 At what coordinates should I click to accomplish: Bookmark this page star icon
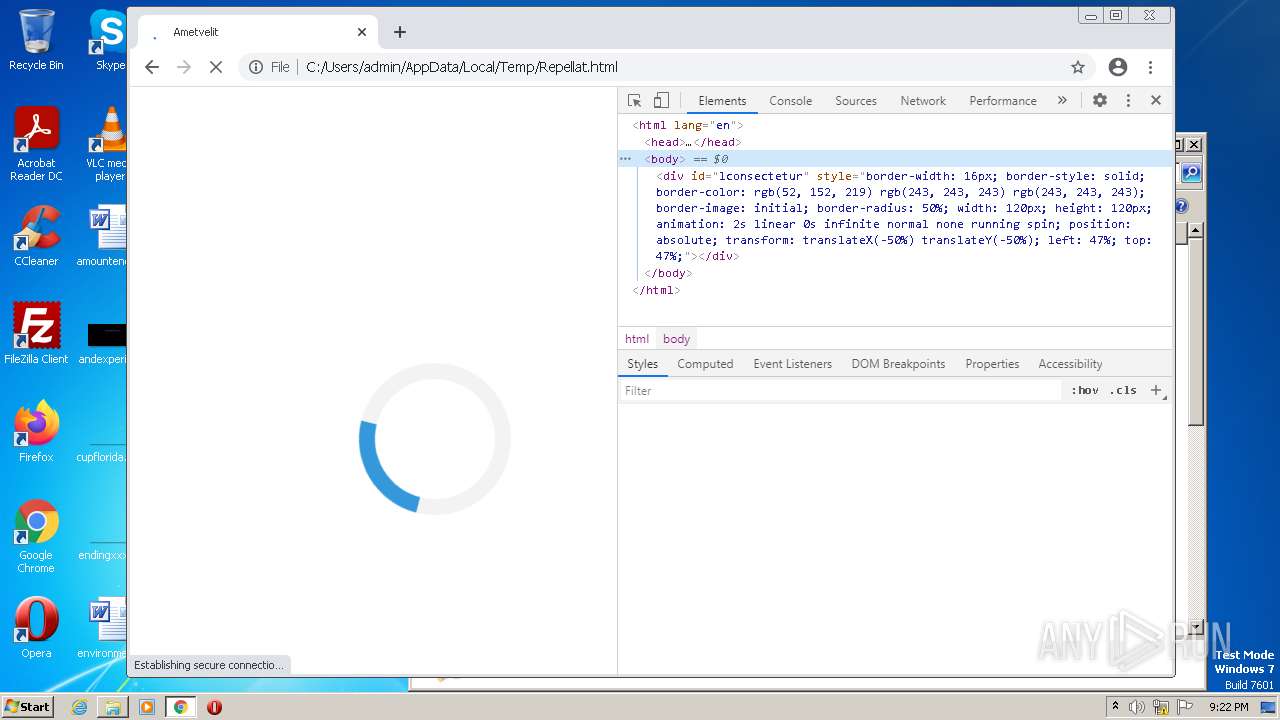pos(1078,67)
